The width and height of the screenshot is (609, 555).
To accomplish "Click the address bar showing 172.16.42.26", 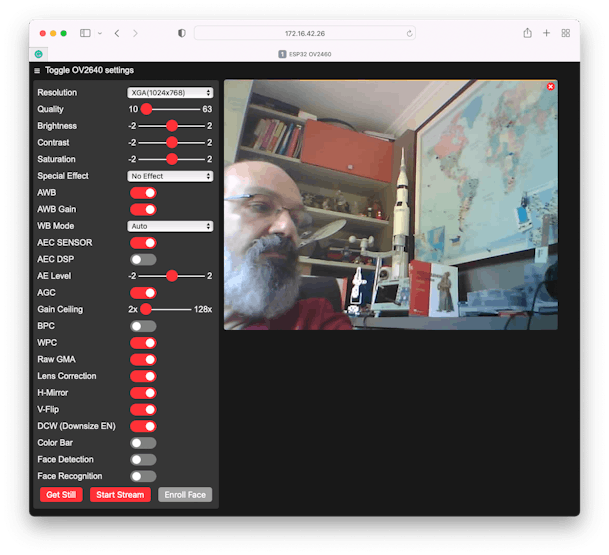I will (305, 33).
